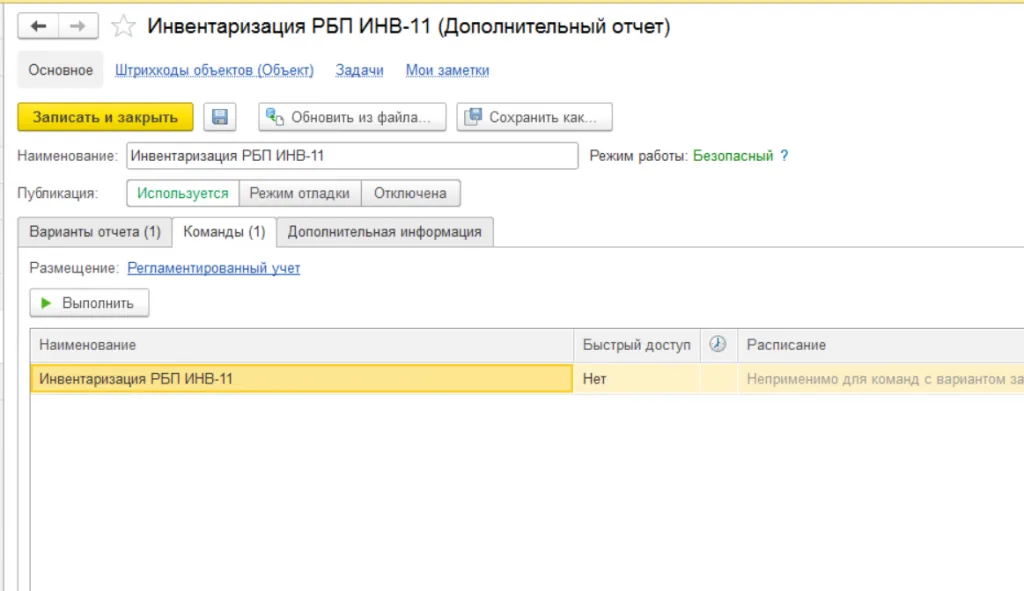Add to favorites with the star icon
Viewport: 1024px width, 591px height.
coord(123,26)
